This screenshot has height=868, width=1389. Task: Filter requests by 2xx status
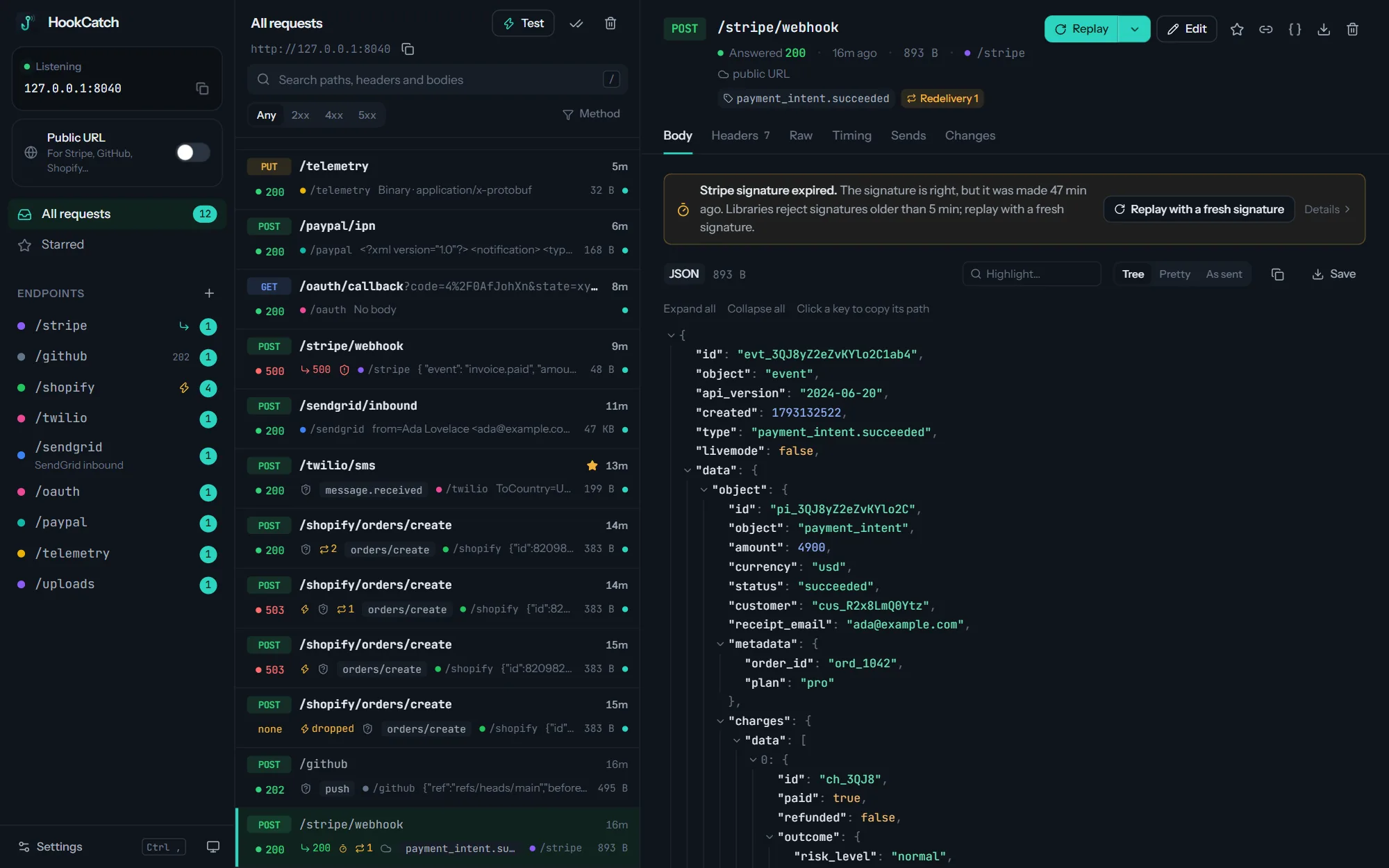(x=300, y=115)
